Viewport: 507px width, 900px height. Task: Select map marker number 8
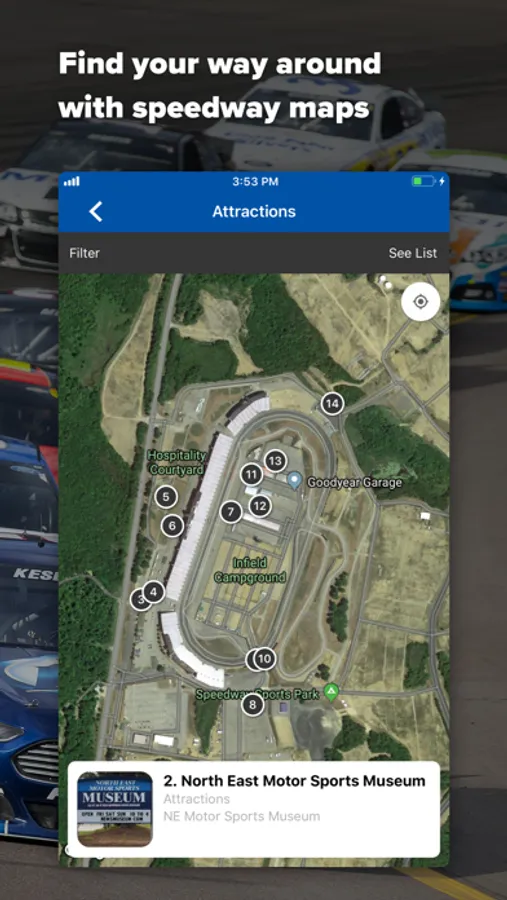[x=253, y=704]
